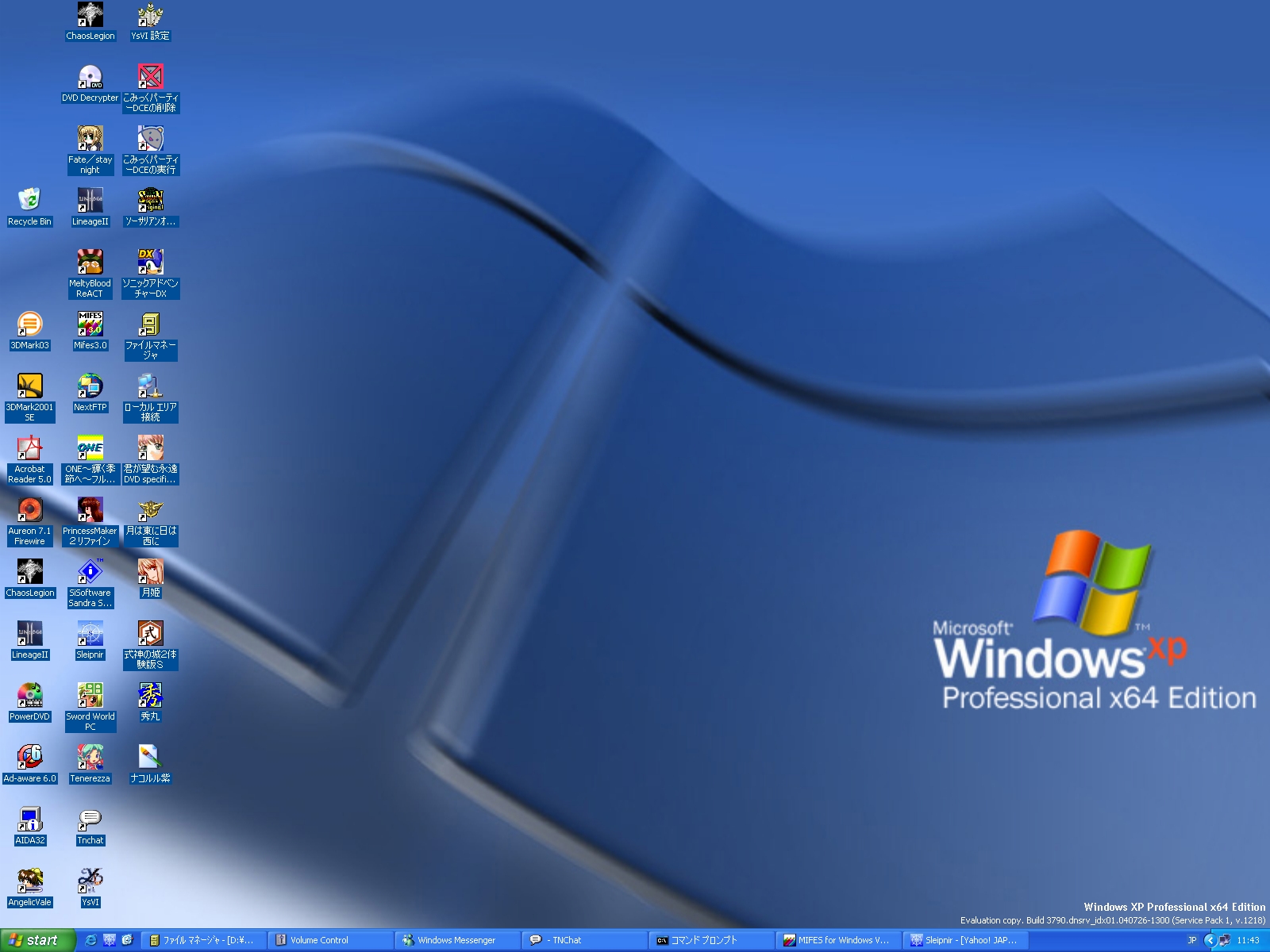Click the taskbar clock showing 11:43
This screenshot has height=952, width=1270.
[x=1248, y=940]
